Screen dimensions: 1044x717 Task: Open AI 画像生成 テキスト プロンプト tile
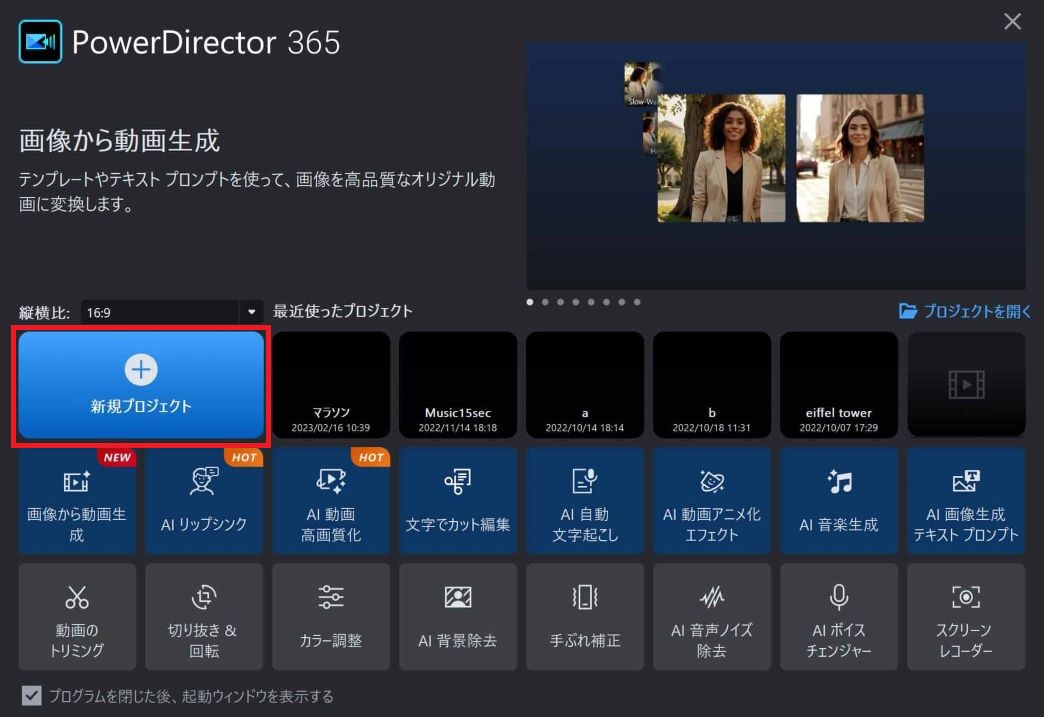tap(966, 501)
